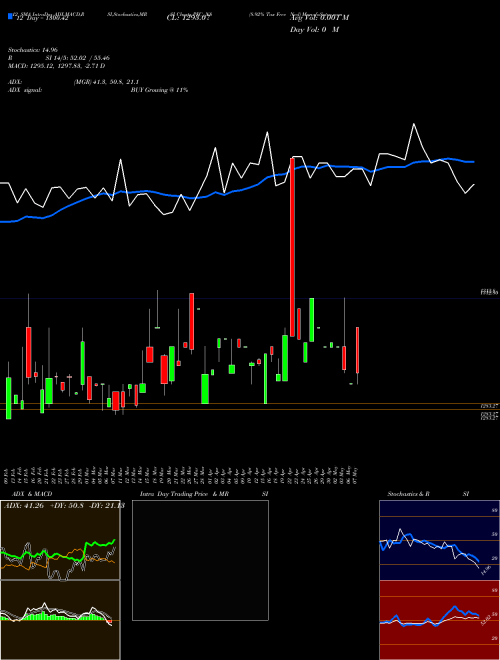Select the "MACD: 1295.12, 1297.83, -2.71 D" line
The height and width of the screenshot is (660, 500).
pyautogui.click(x=57, y=66)
